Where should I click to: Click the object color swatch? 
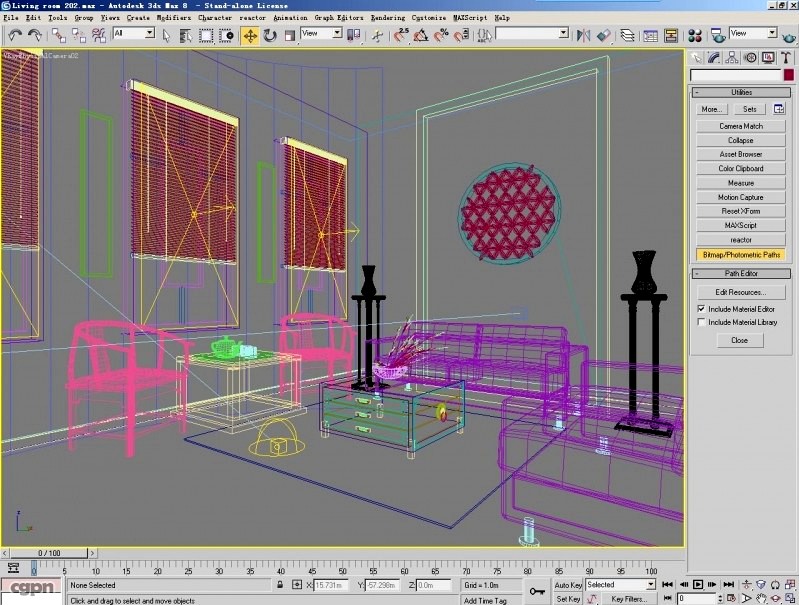pyautogui.click(x=789, y=75)
